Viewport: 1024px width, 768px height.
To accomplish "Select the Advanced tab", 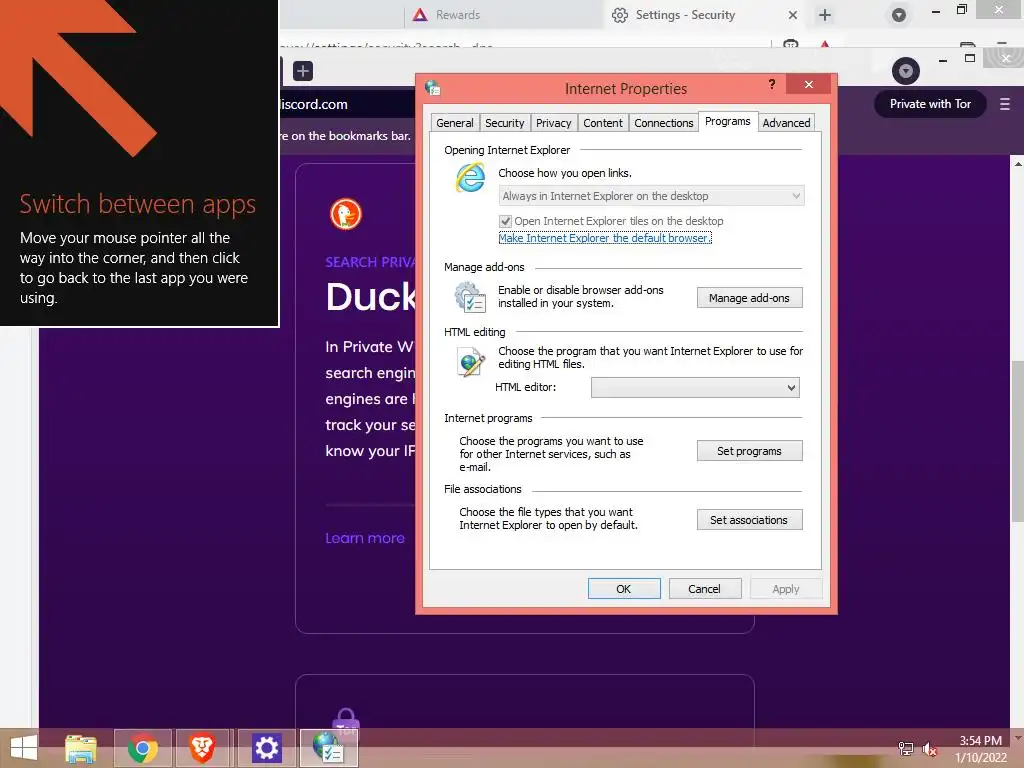I will 786,123.
